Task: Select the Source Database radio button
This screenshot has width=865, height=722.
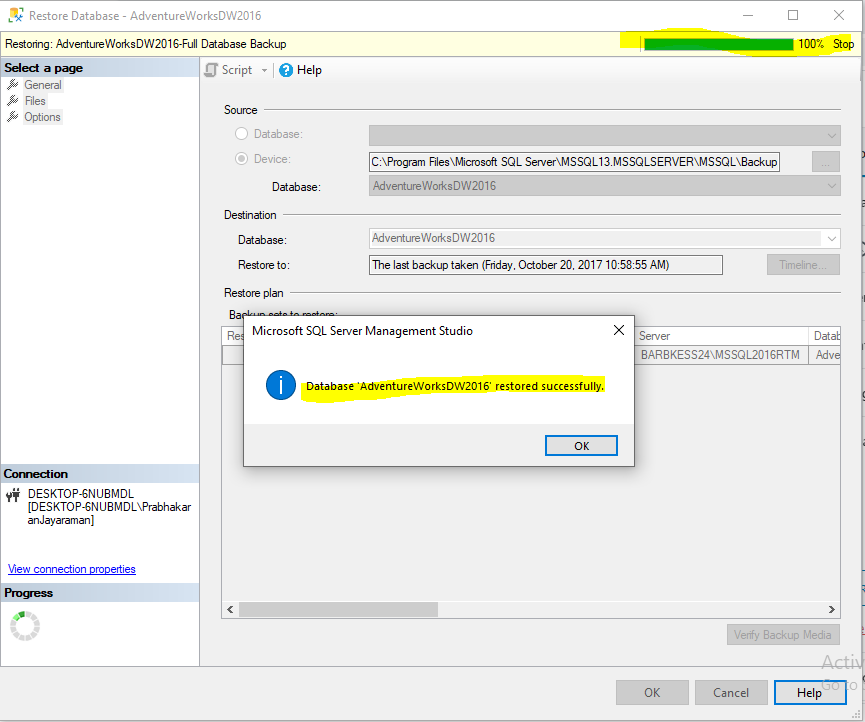Action: [x=241, y=133]
